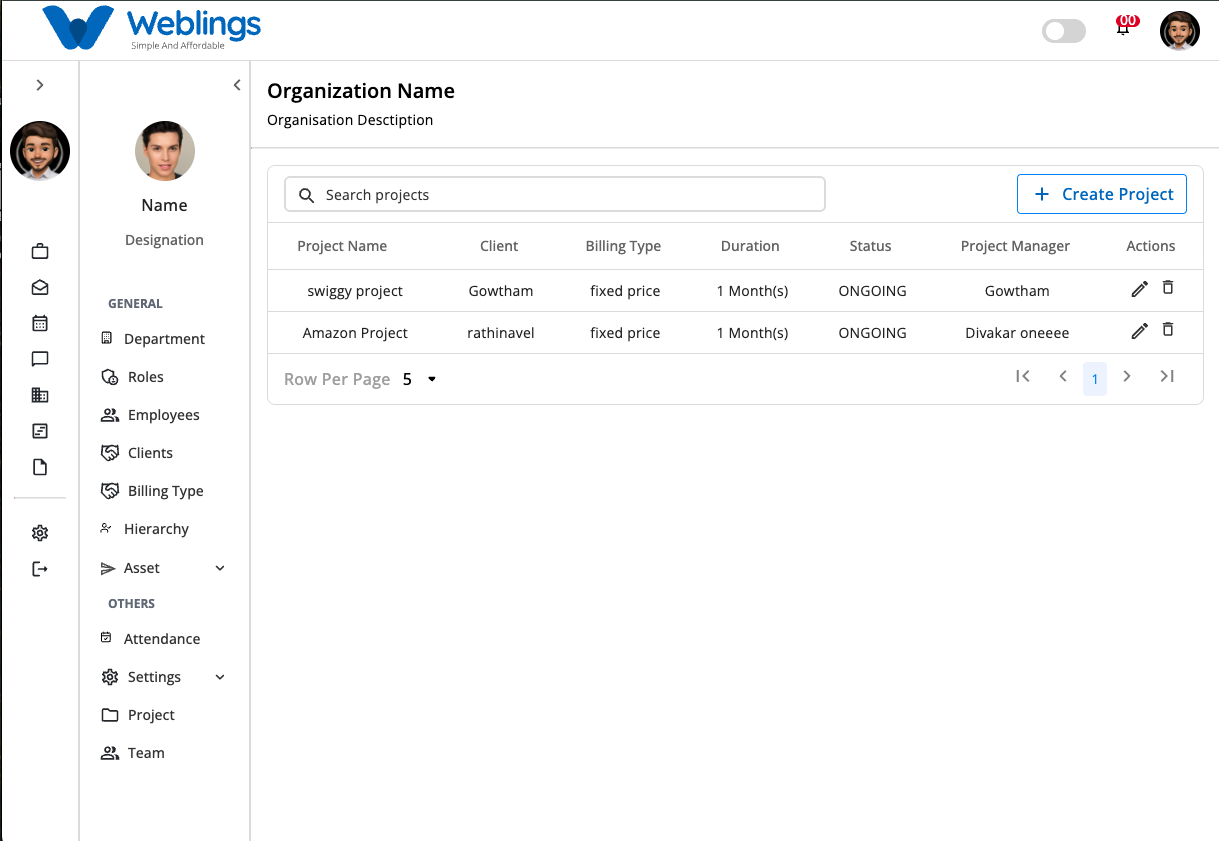This screenshot has width=1219, height=841.
Task: Click the logout icon in left rail
Action: [40, 569]
